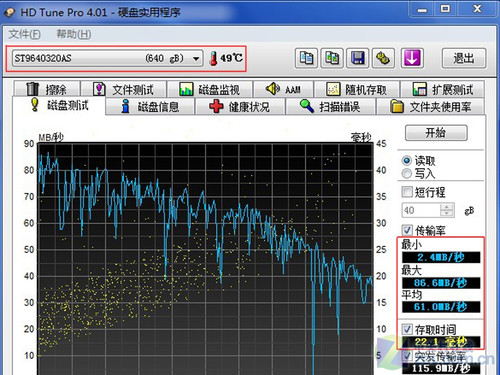
Task: Switch to the 擦除 tab
Action: pos(47,89)
